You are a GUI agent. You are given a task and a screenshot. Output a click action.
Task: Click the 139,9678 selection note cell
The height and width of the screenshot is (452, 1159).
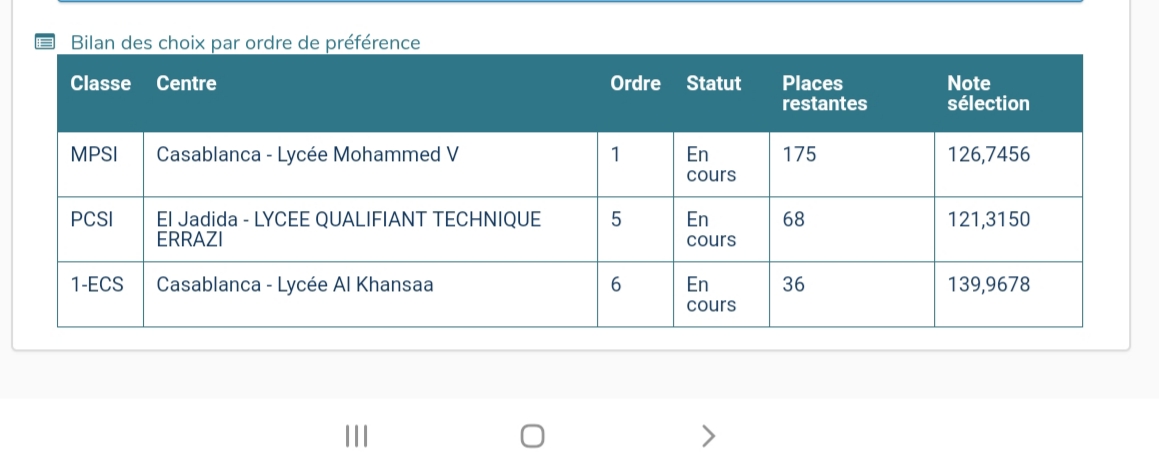click(x=1008, y=294)
